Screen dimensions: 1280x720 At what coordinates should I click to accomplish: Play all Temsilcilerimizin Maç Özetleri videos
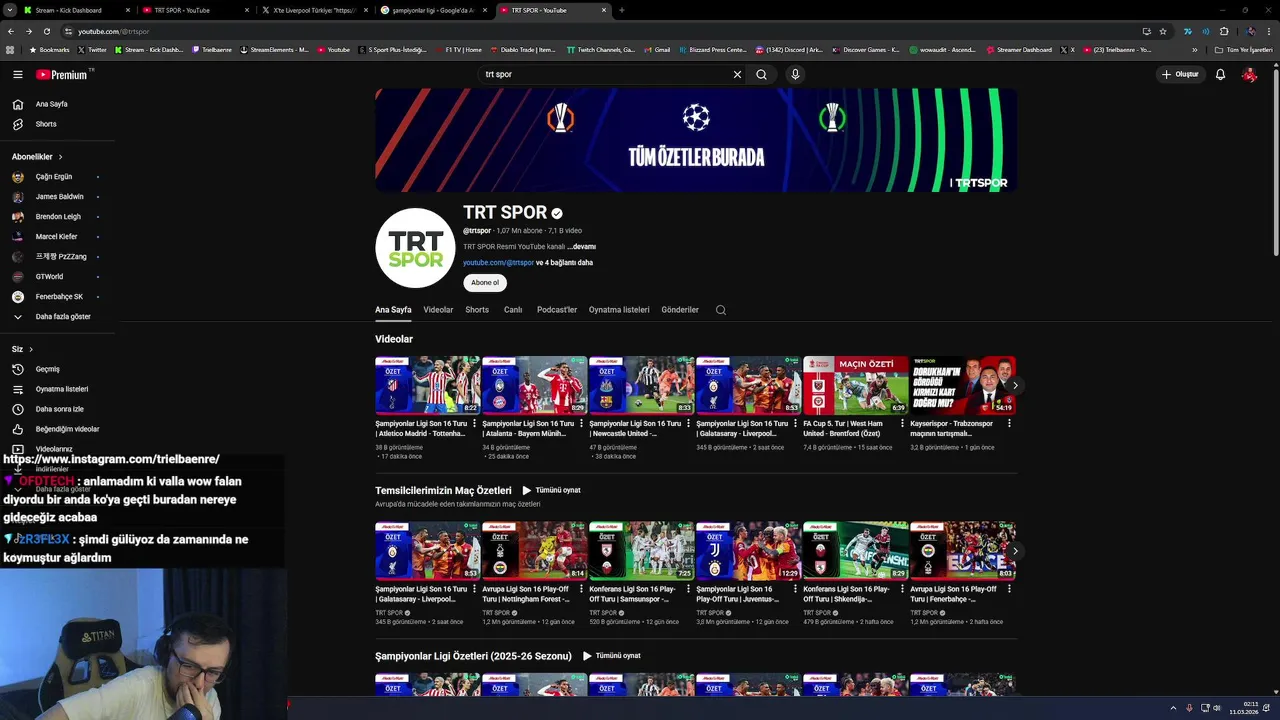551,491
